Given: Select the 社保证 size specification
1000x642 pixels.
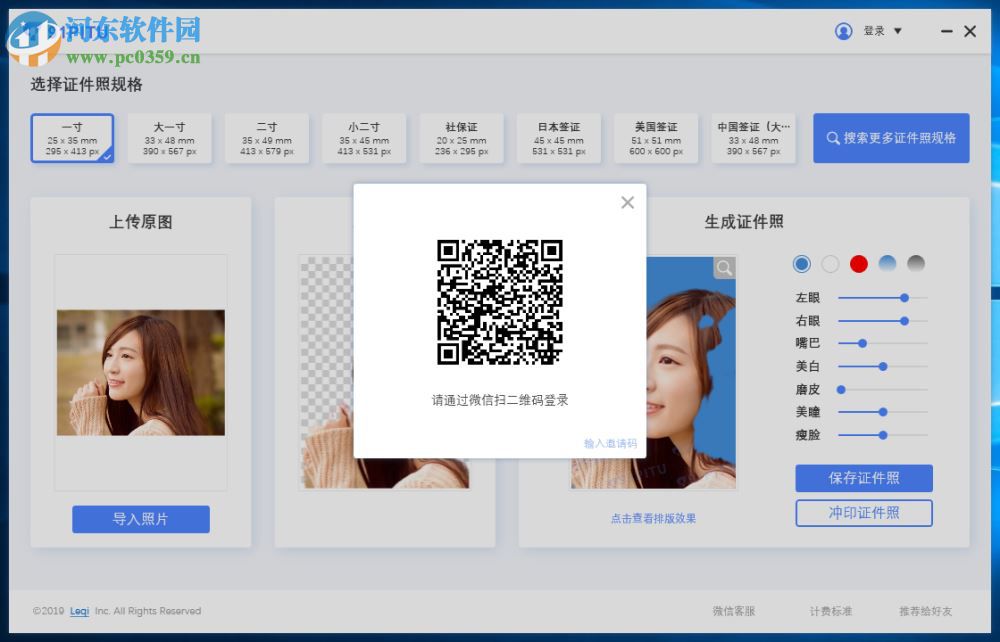Looking at the screenshot, I should click(x=461, y=138).
